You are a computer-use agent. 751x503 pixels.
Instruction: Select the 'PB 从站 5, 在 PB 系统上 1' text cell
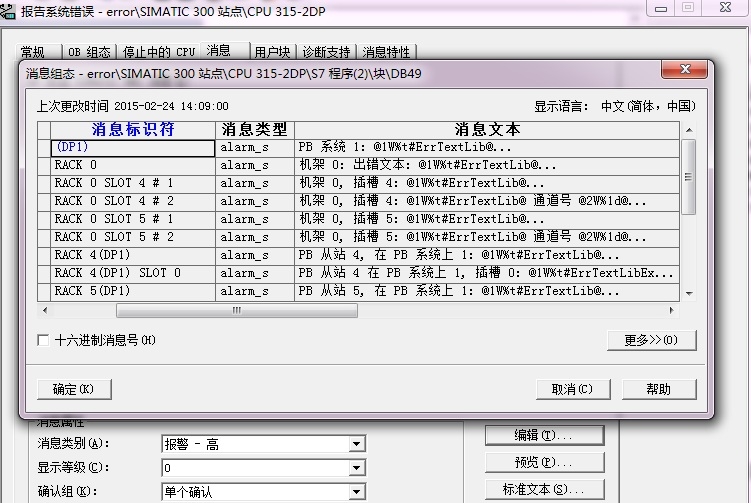[487, 291]
